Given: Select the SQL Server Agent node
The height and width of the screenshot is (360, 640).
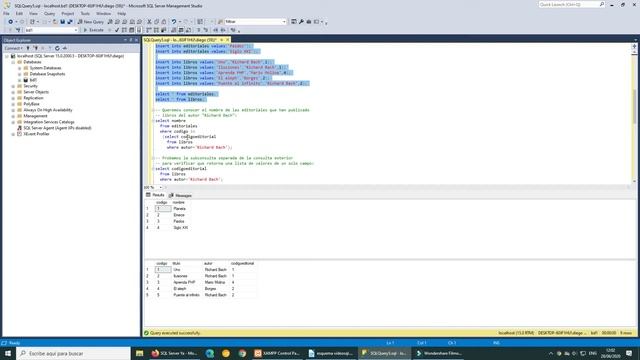Looking at the screenshot, I should [x=57, y=128].
